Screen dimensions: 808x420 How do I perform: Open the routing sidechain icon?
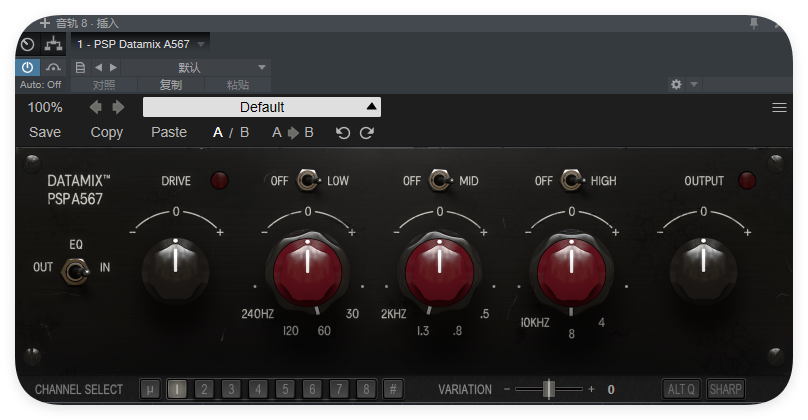tap(53, 44)
